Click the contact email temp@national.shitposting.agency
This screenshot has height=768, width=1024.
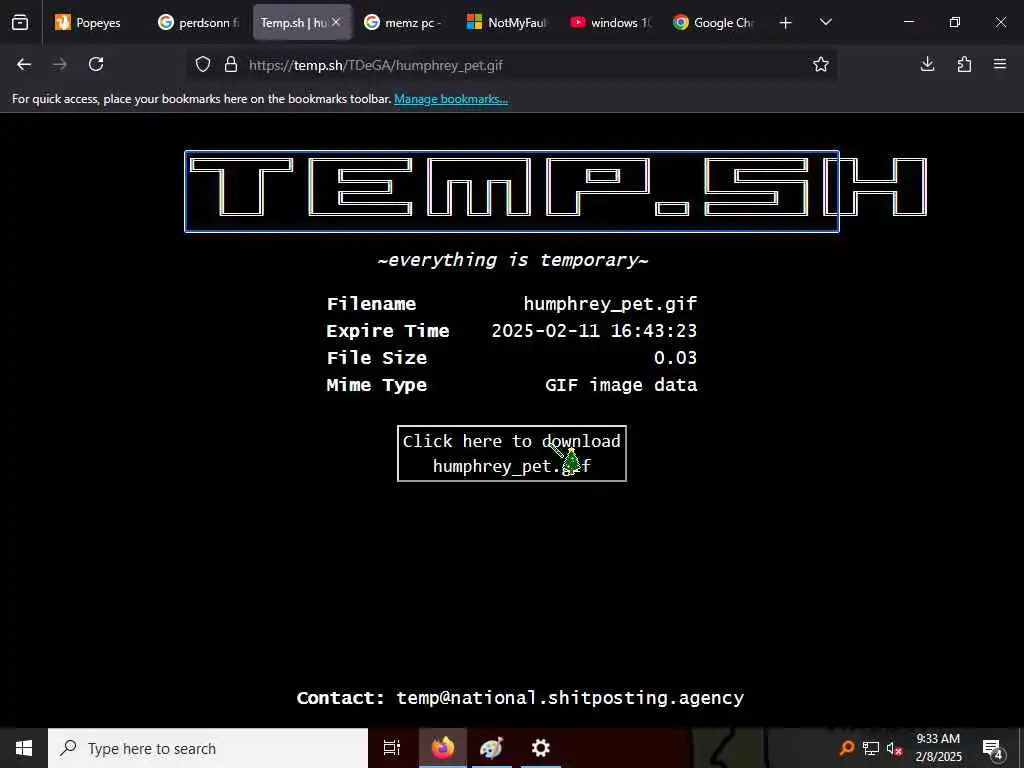[570, 698]
